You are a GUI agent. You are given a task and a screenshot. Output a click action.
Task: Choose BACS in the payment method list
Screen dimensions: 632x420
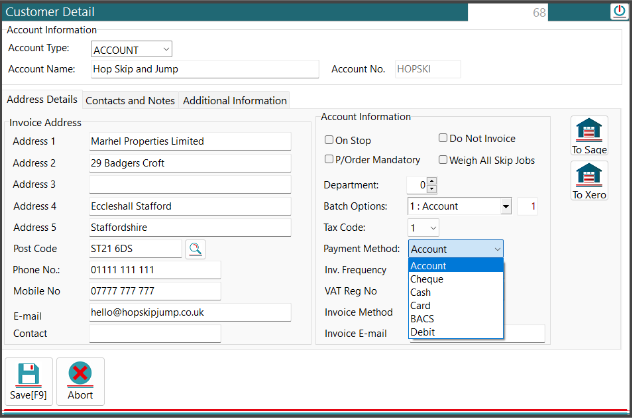[423, 318]
